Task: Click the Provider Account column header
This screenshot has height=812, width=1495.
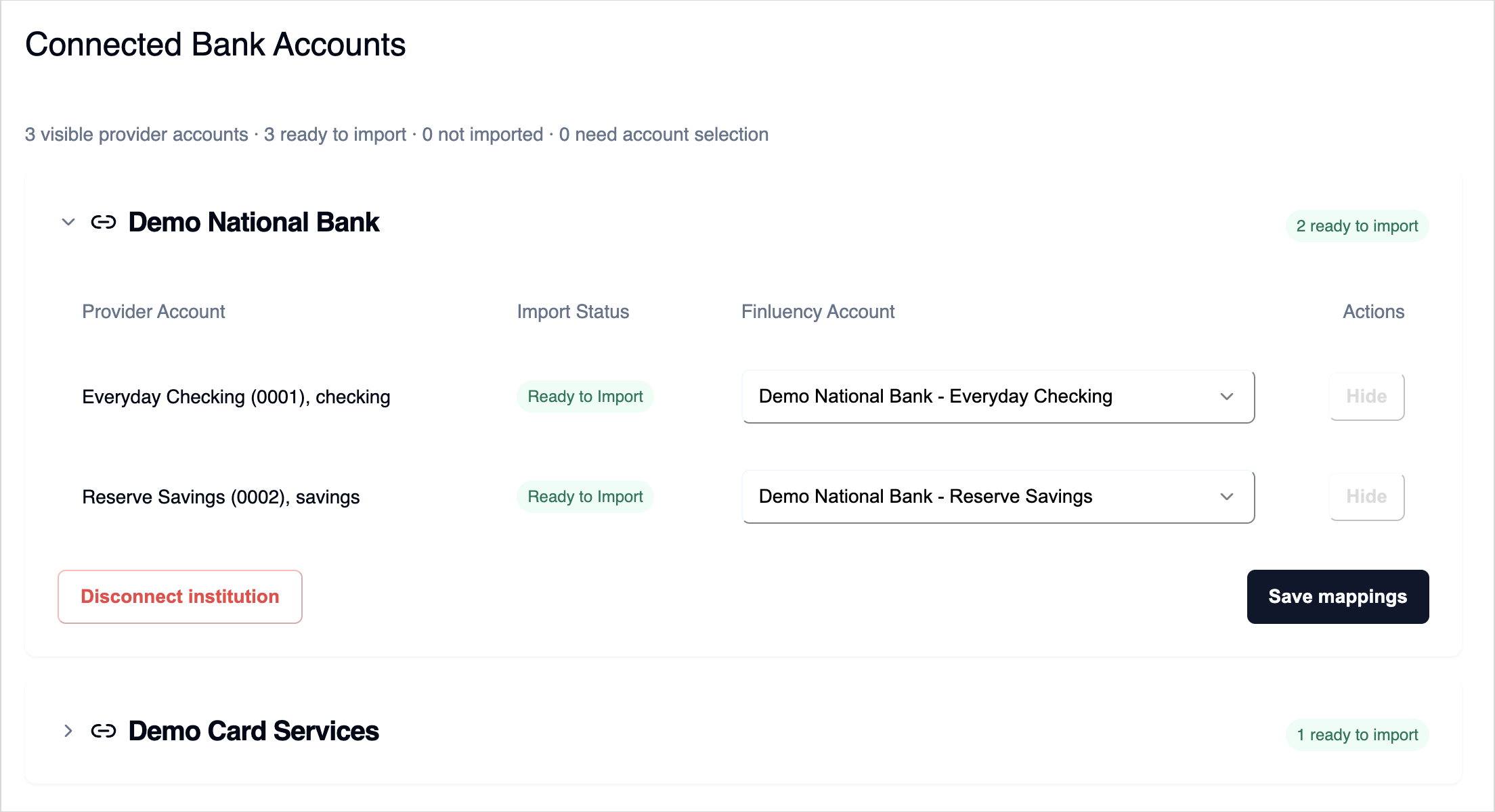Action: 154,311
